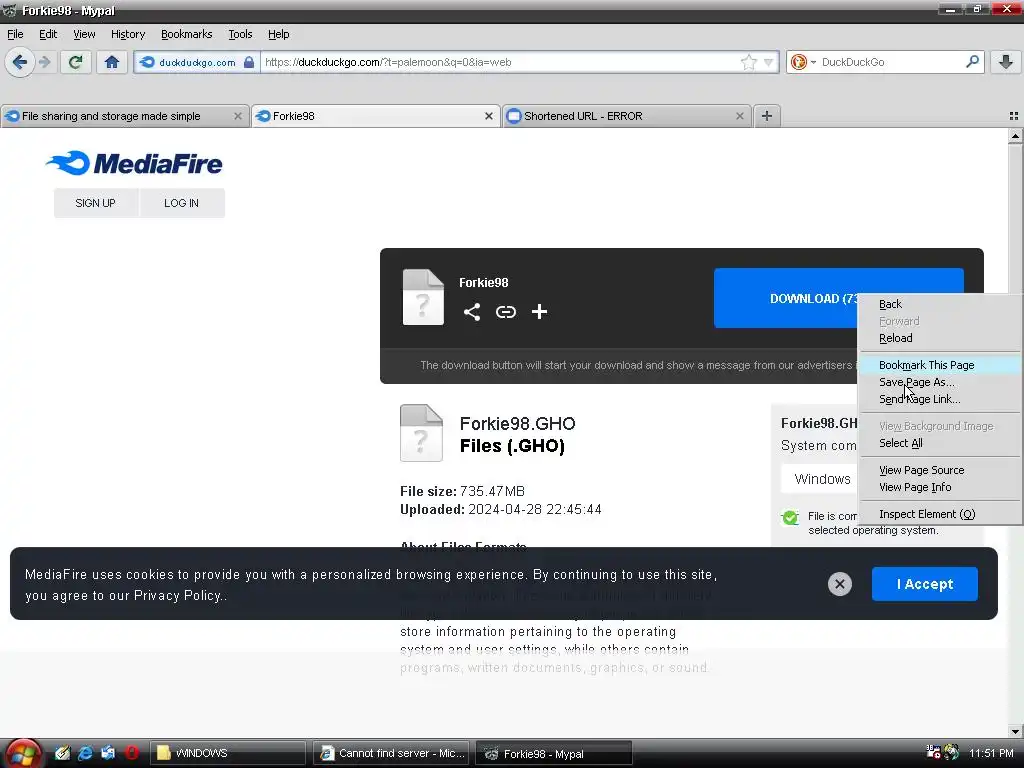Open the downloads arrow button
Screen dimensions: 1024x768
1006,62
